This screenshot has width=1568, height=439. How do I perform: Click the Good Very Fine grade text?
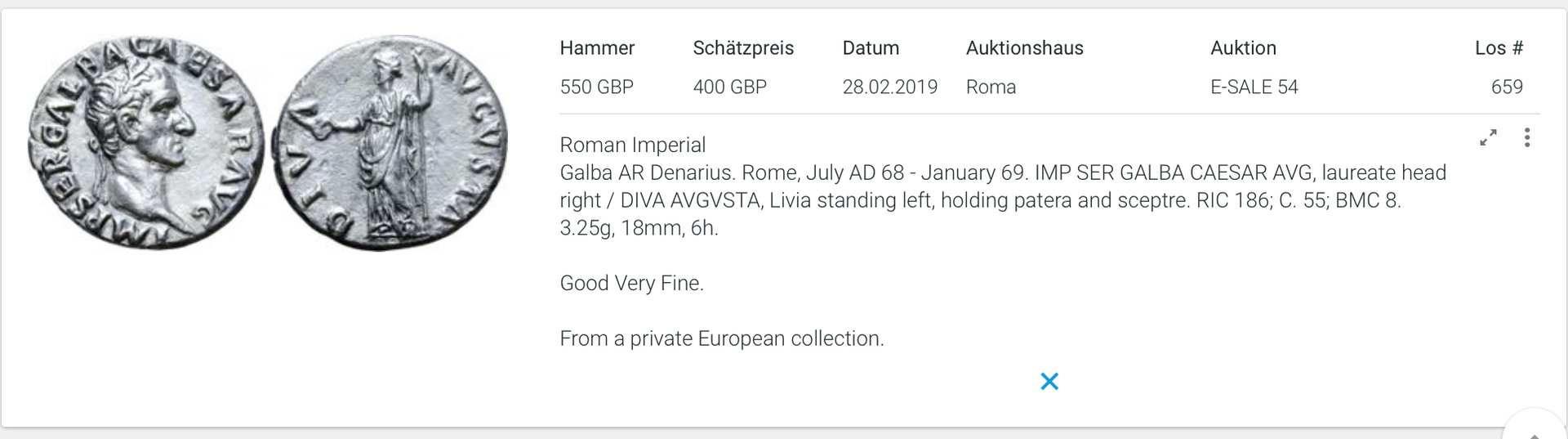(631, 283)
